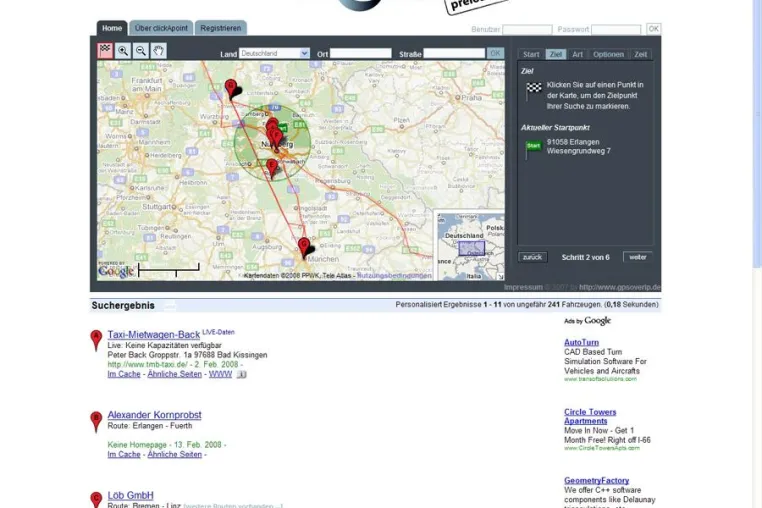Viewport: 762px width, 508px height.
Task: Click the weitere Routen vorhanden link
Action: 233,506
